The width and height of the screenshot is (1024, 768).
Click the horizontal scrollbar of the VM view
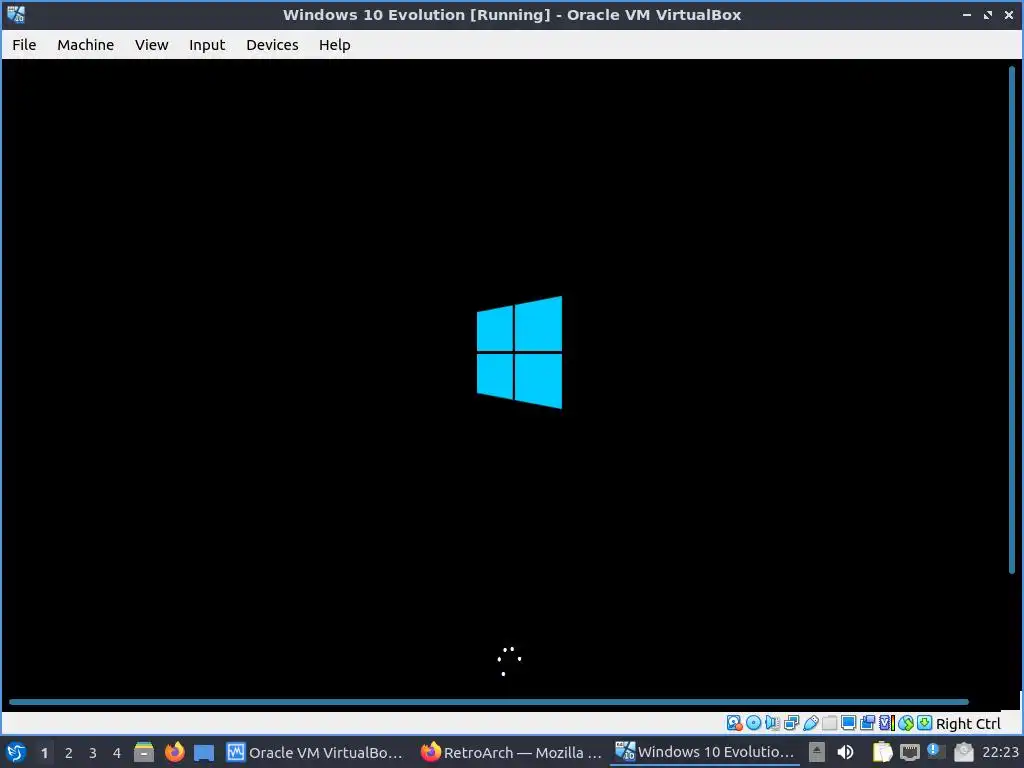488,702
